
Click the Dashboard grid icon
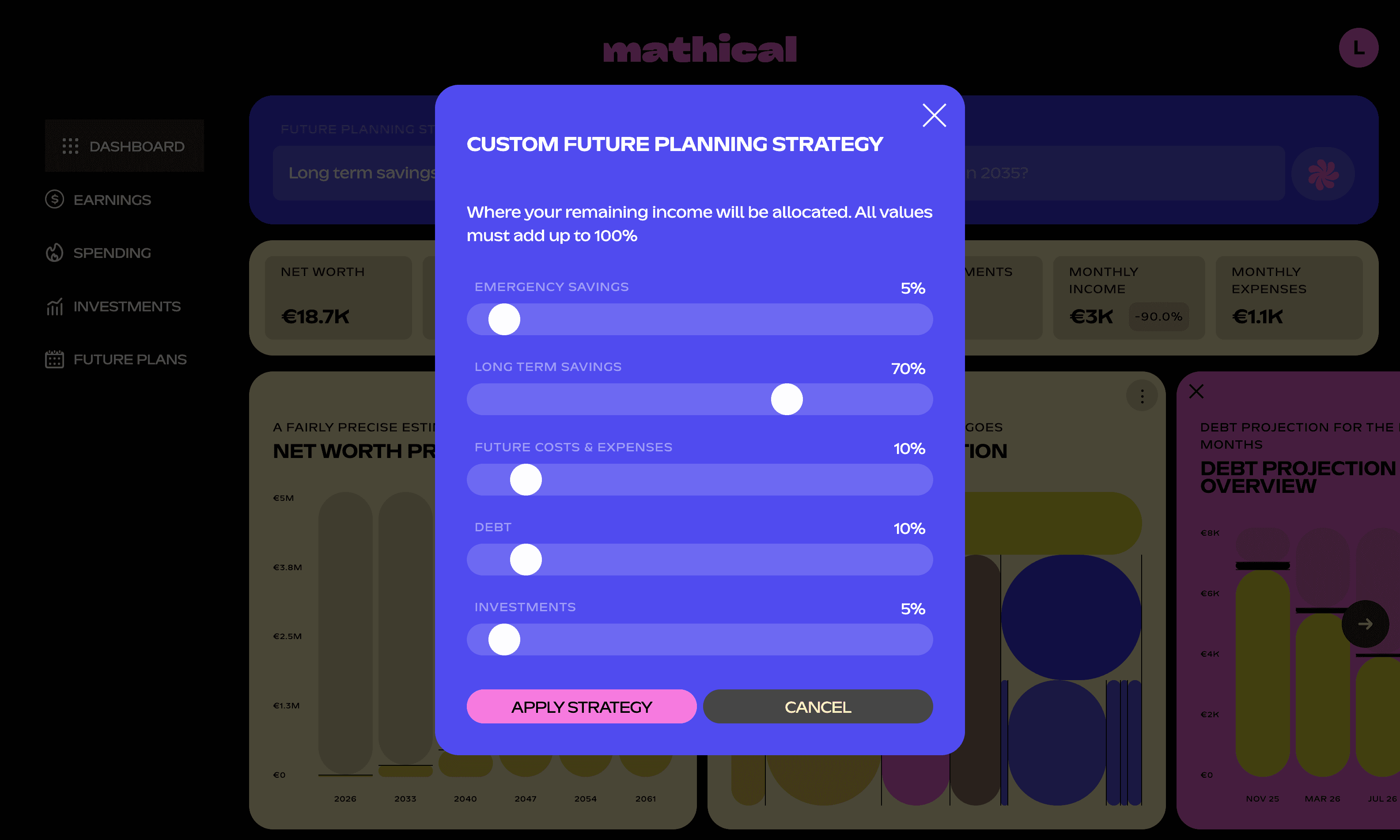click(x=70, y=146)
